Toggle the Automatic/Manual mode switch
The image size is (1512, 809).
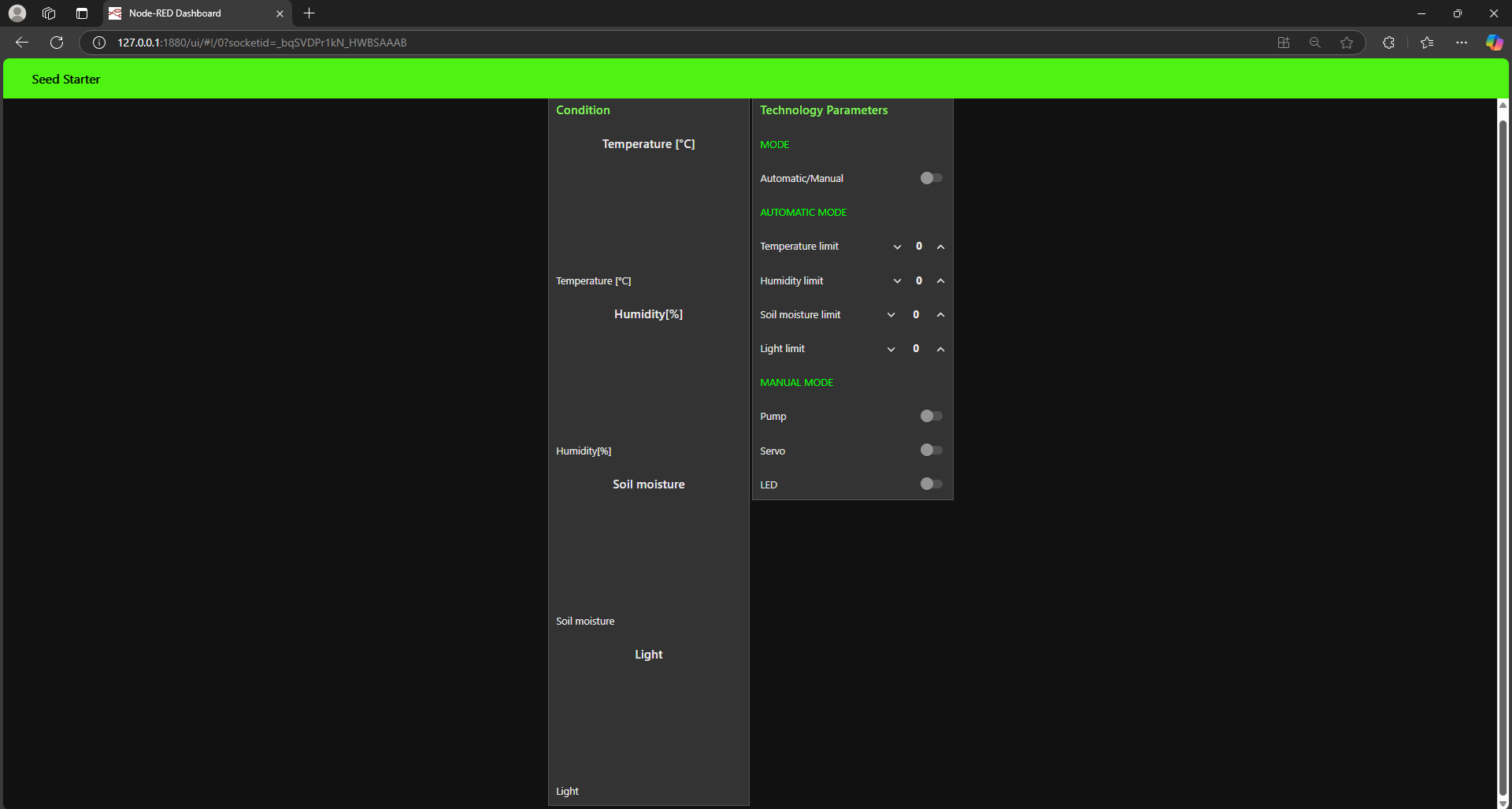click(x=931, y=178)
